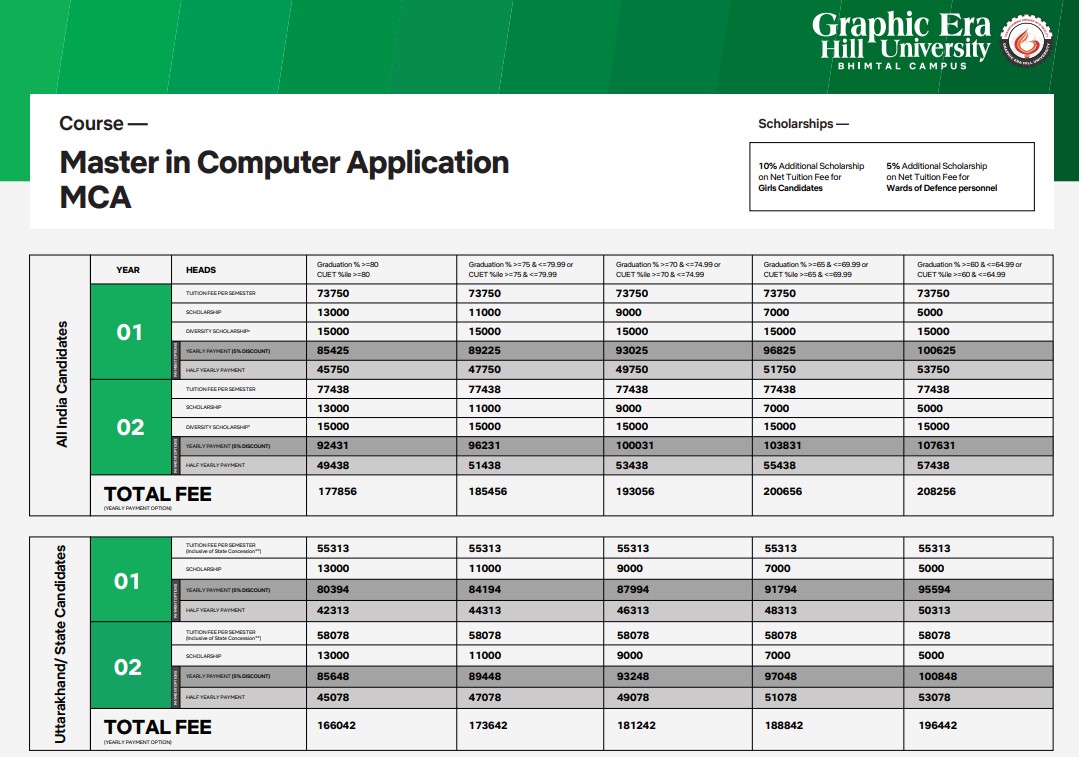Click the Course label
1079x757 pixels.
click(x=103, y=124)
